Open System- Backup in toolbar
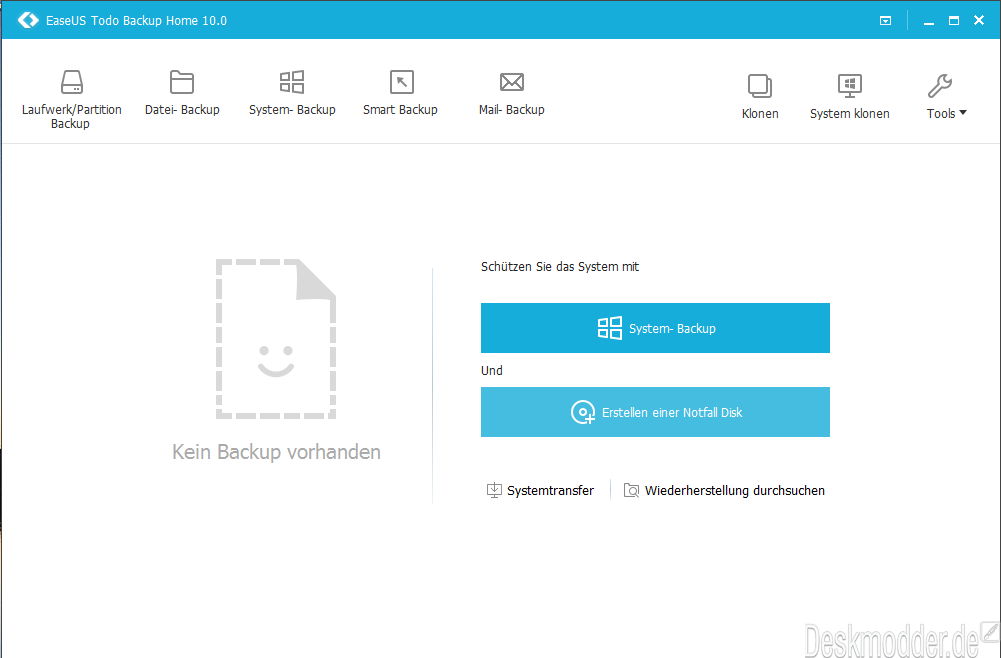The height and width of the screenshot is (658, 1001). (292, 93)
